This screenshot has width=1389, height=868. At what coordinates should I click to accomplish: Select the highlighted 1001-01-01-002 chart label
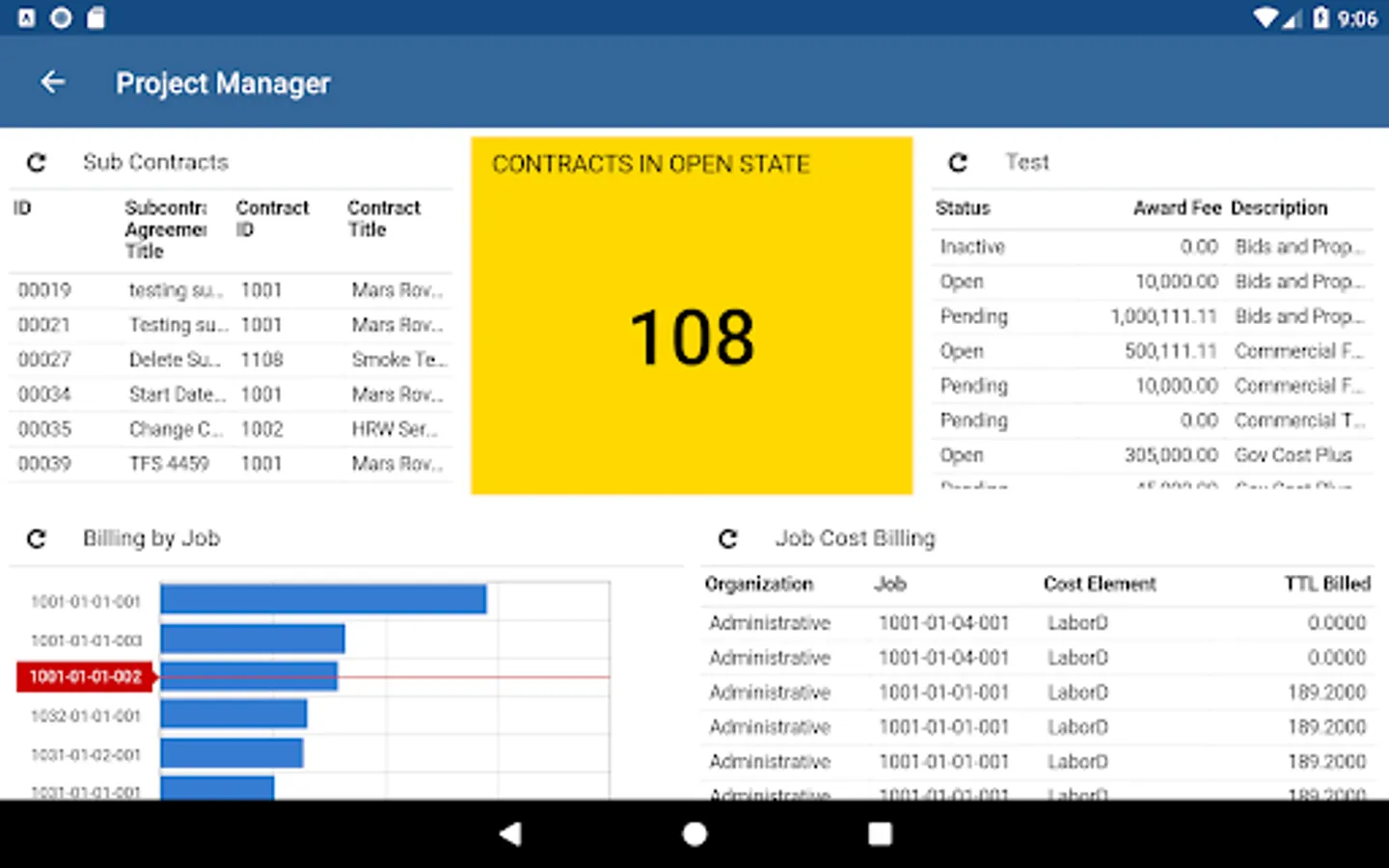pos(87,677)
